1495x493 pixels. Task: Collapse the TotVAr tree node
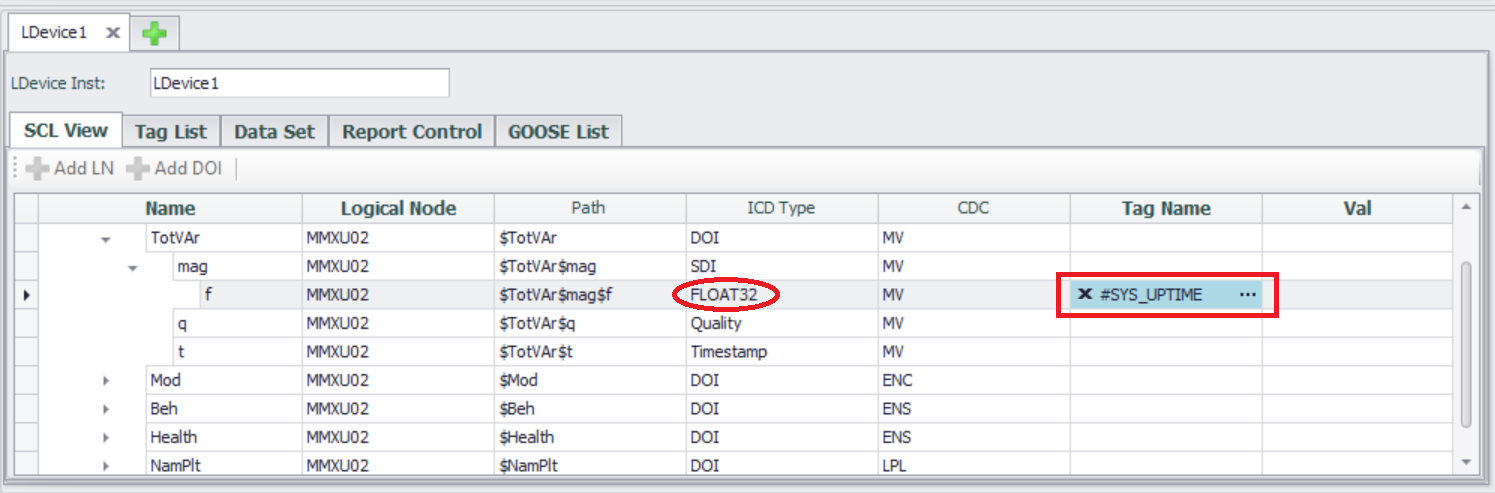(x=105, y=240)
